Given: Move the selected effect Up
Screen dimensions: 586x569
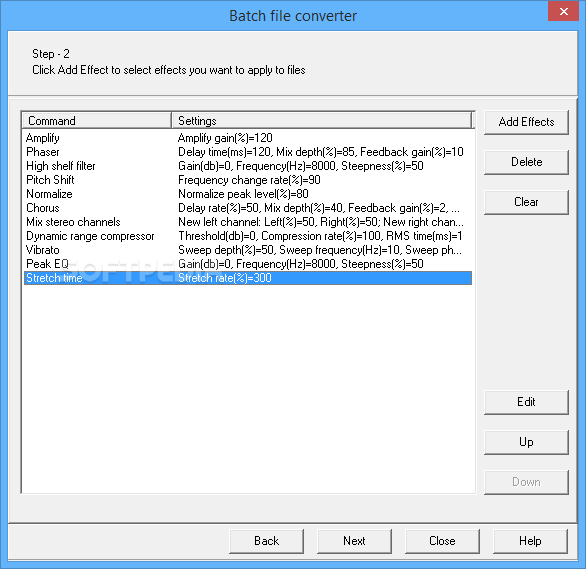Looking at the screenshot, I should point(526,442).
